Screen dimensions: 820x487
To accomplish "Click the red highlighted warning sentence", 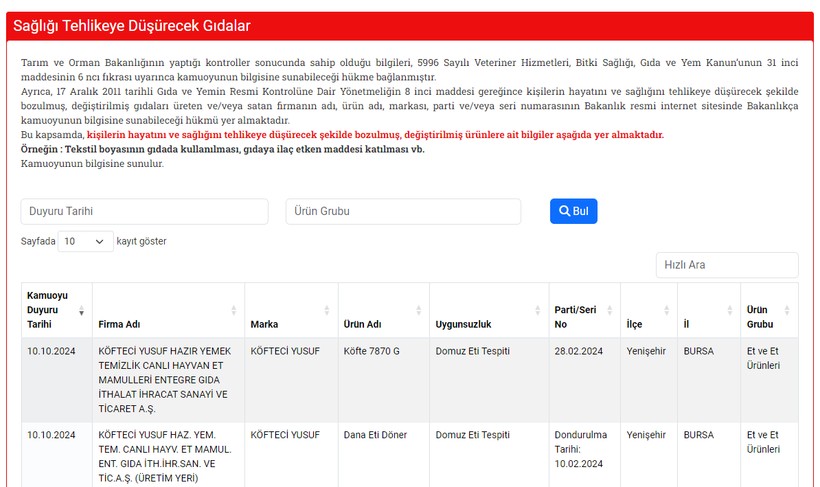I will [x=375, y=135].
